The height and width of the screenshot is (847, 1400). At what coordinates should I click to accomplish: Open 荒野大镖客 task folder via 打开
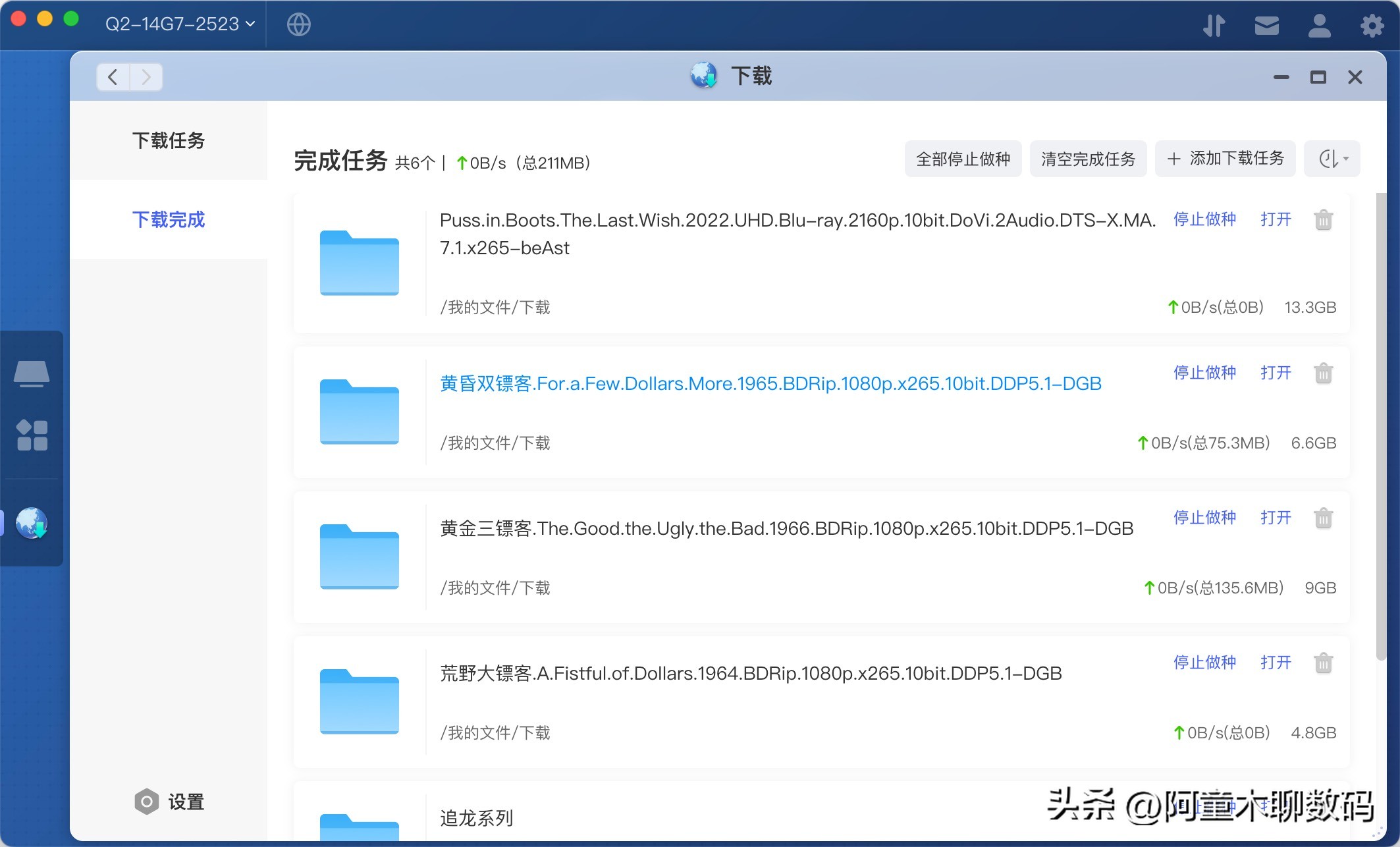(1276, 663)
